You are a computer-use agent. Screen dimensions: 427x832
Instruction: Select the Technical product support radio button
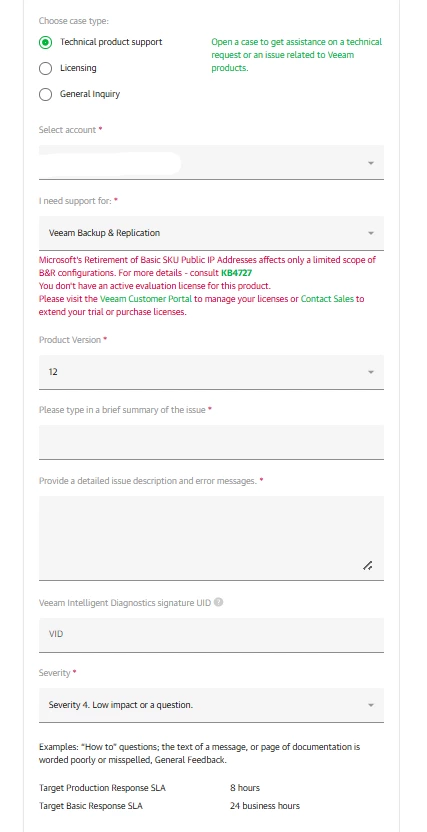tap(46, 42)
